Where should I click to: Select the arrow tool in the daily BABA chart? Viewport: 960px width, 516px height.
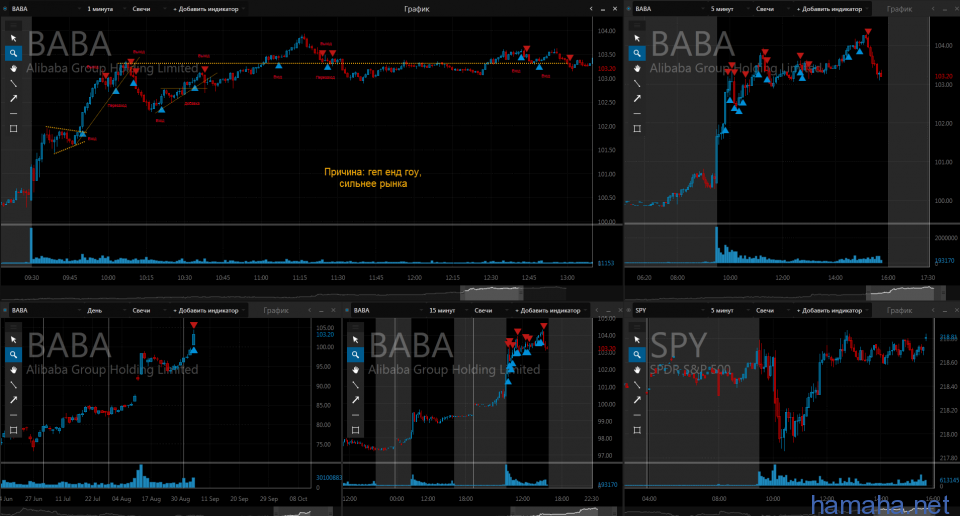pos(13,400)
